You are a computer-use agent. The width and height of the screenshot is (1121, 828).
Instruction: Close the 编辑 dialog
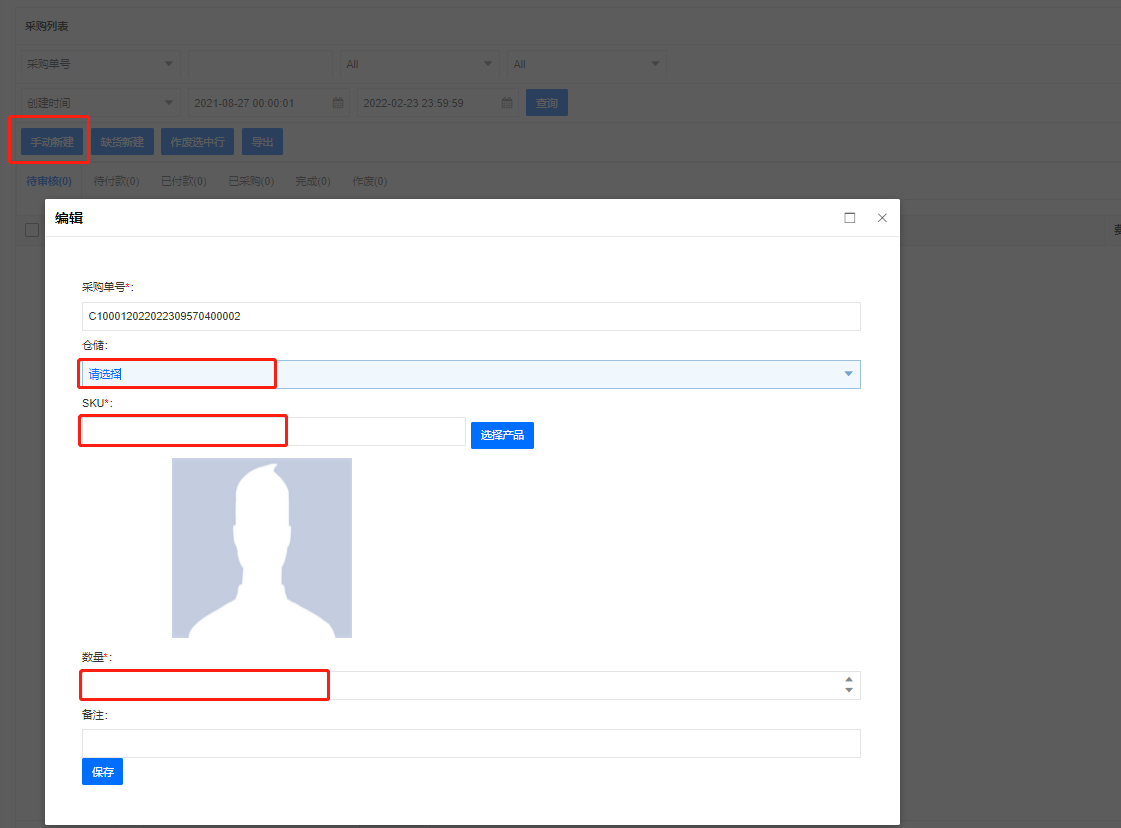tap(882, 218)
